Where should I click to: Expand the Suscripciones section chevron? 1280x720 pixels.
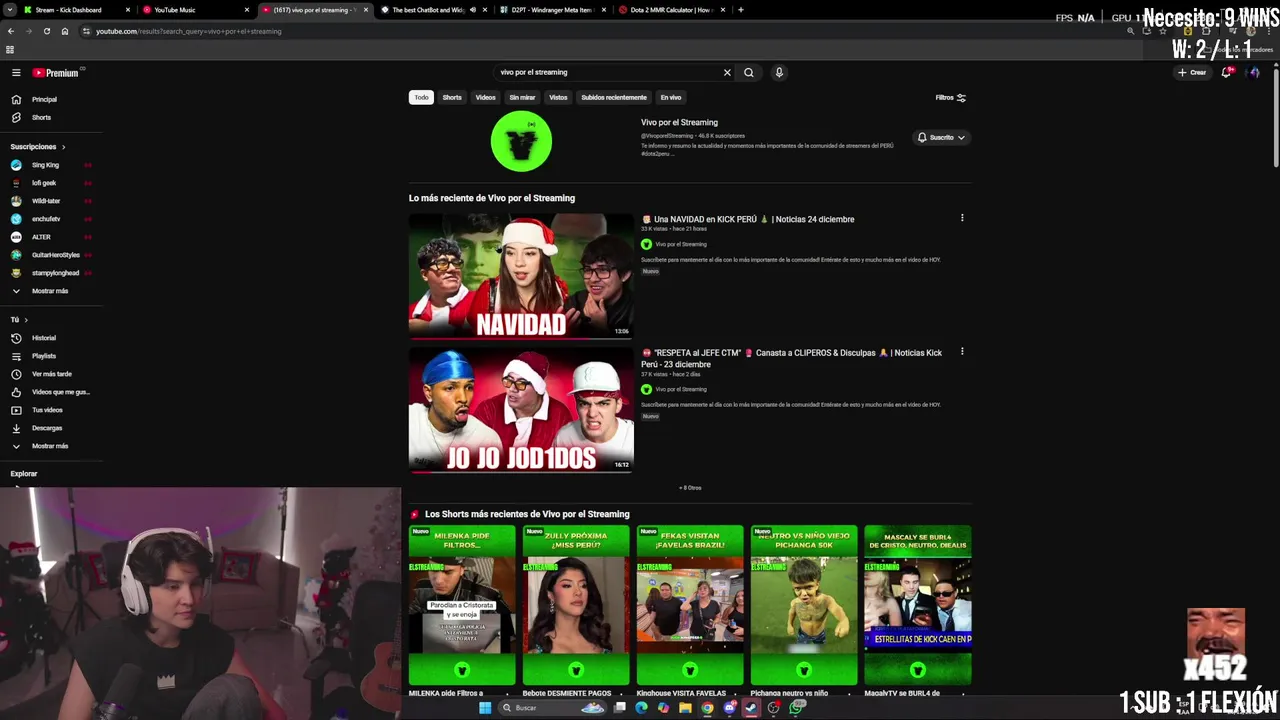63,147
